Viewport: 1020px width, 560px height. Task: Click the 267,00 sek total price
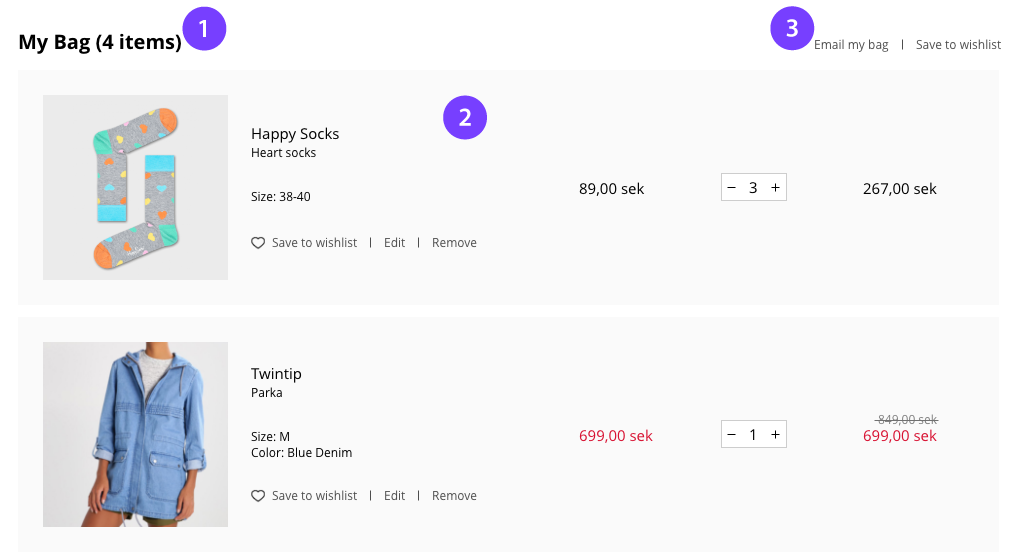coord(900,189)
